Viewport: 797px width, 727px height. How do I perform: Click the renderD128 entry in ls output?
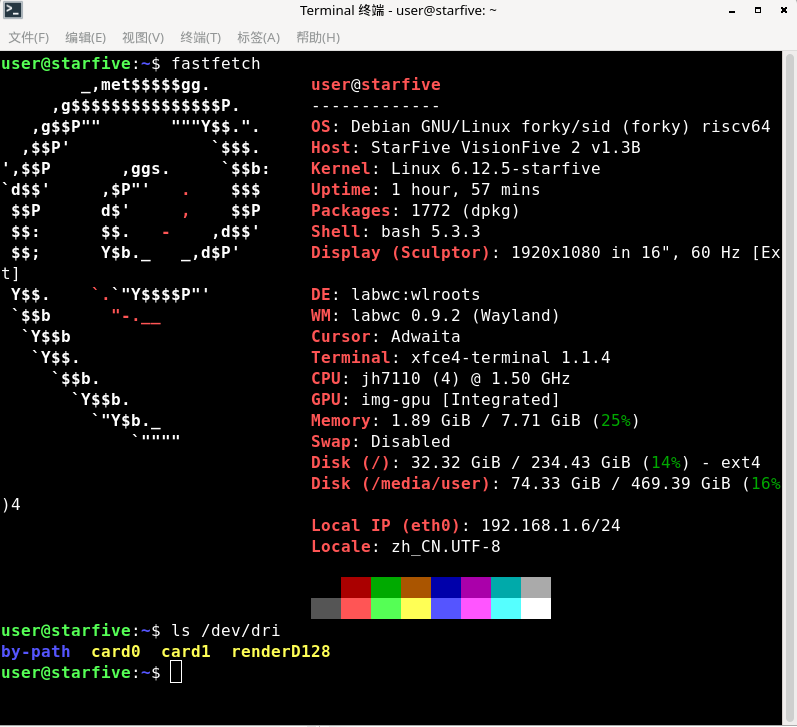pos(281,652)
